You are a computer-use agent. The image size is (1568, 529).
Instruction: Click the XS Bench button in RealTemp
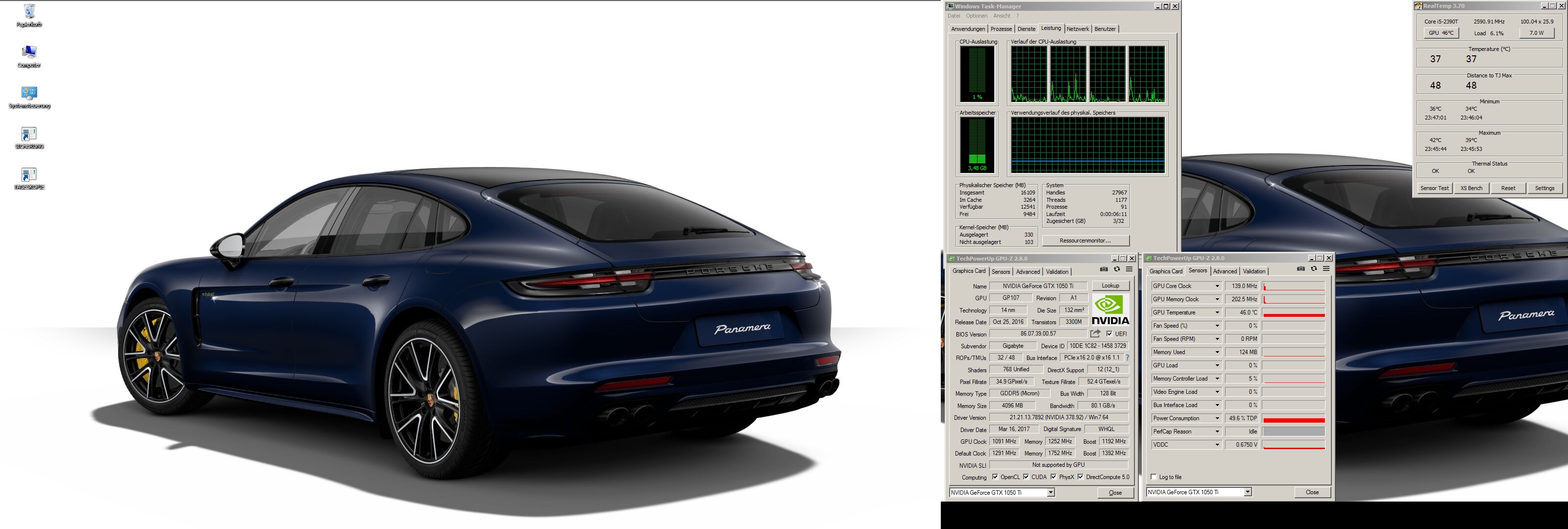(x=1471, y=188)
